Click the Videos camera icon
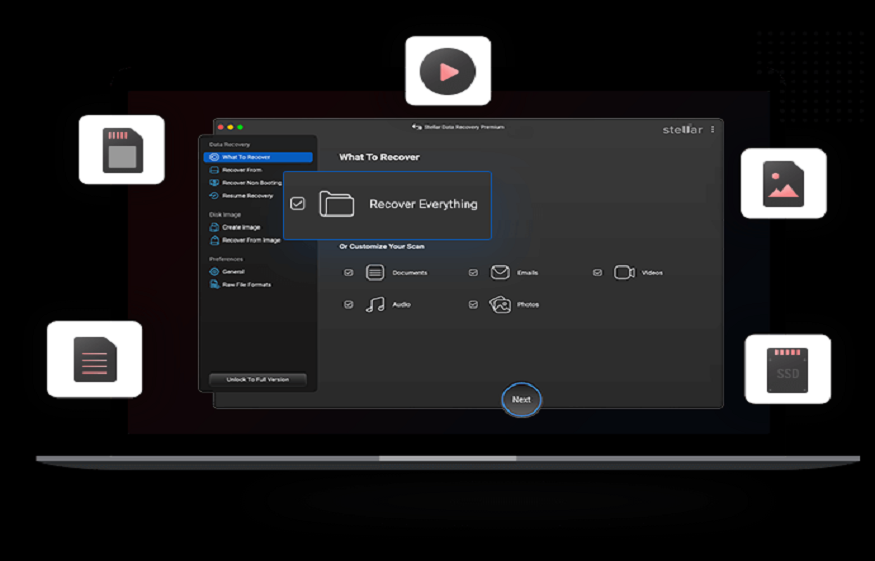 point(624,273)
